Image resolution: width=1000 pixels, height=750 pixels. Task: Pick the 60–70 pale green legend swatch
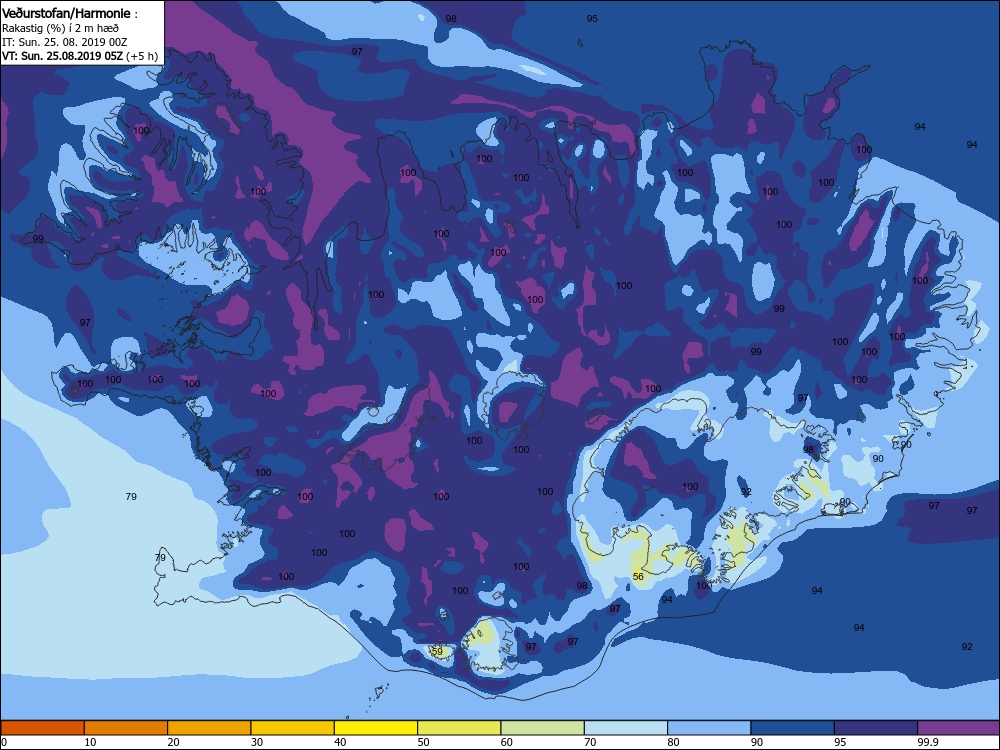(x=543, y=728)
